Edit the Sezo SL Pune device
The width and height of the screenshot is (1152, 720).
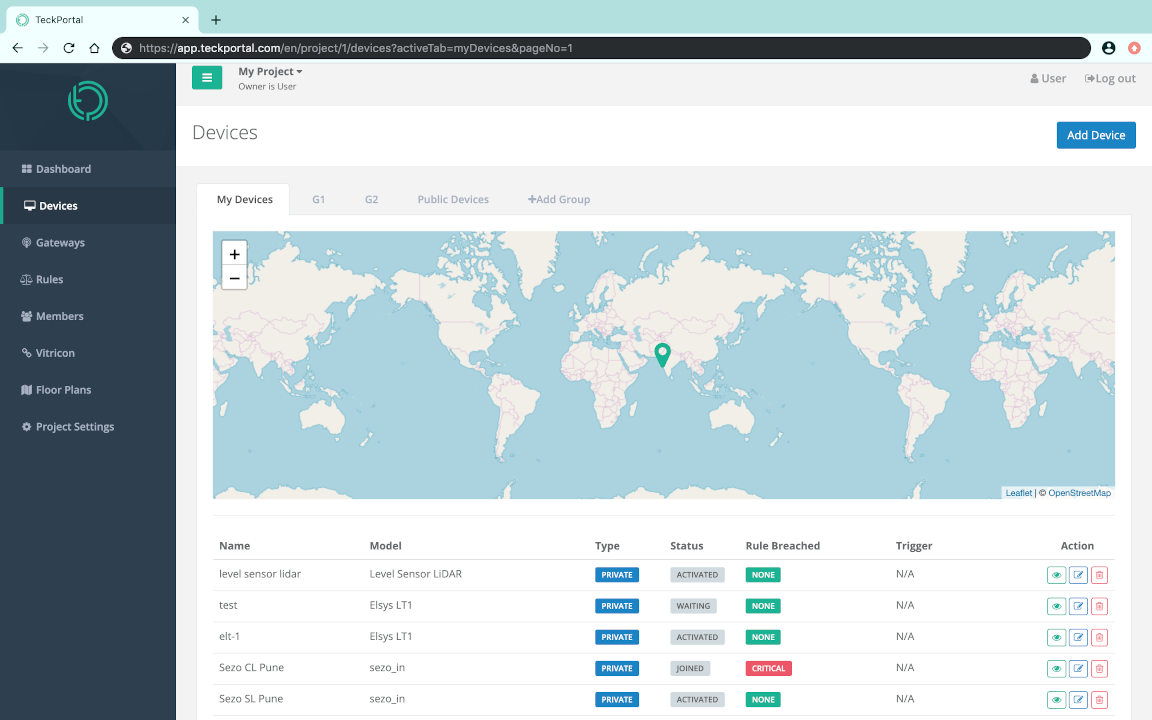pyautogui.click(x=1078, y=700)
